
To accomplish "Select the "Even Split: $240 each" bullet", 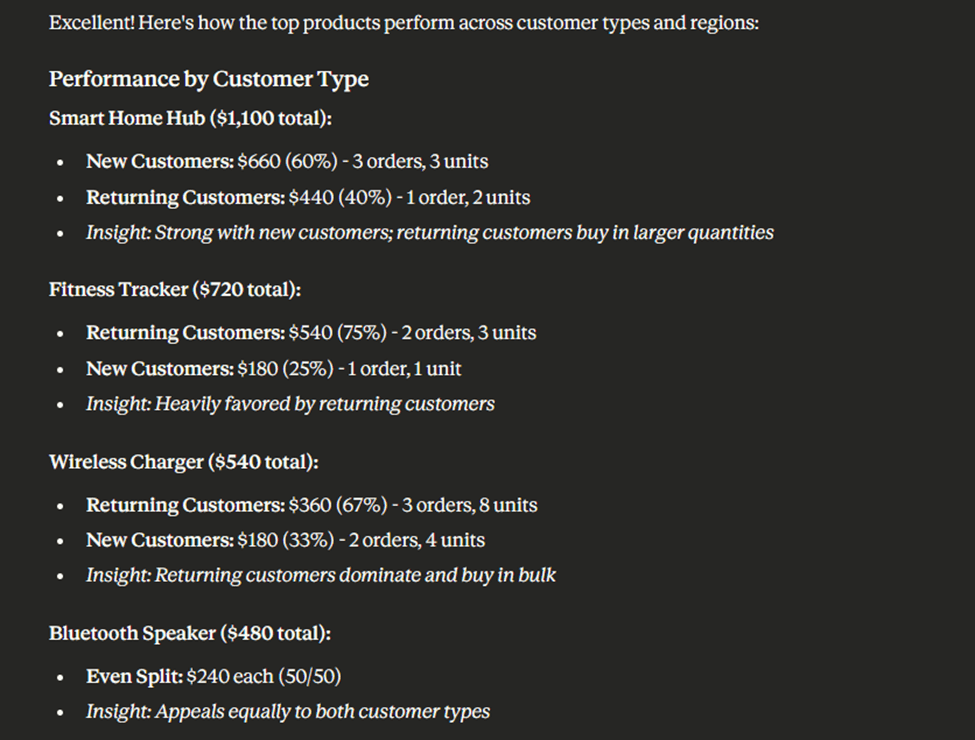I will (213, 677).
